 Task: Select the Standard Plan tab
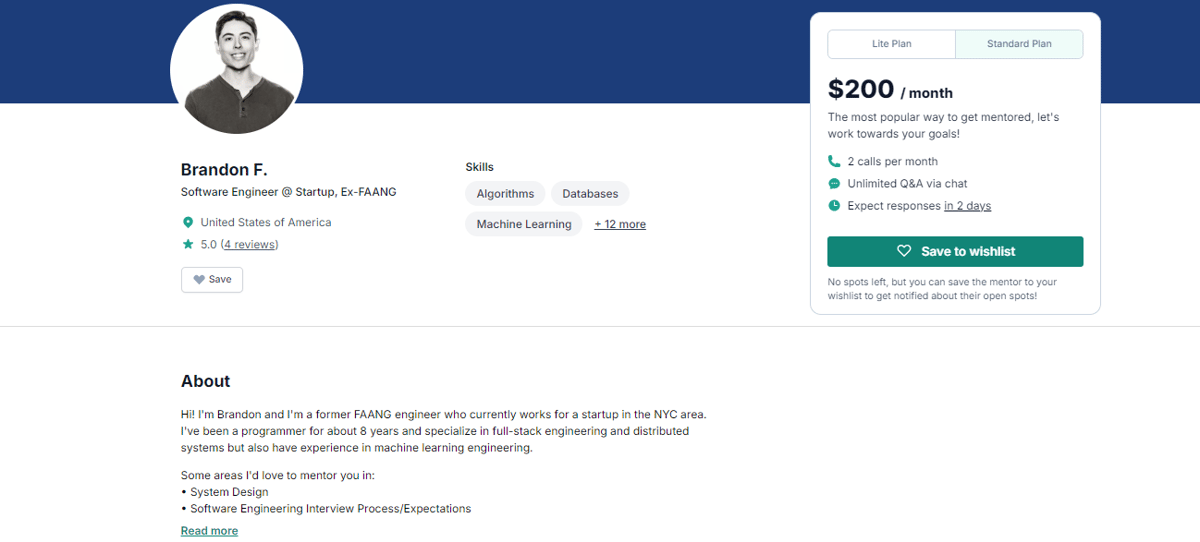click(1019, 44)
